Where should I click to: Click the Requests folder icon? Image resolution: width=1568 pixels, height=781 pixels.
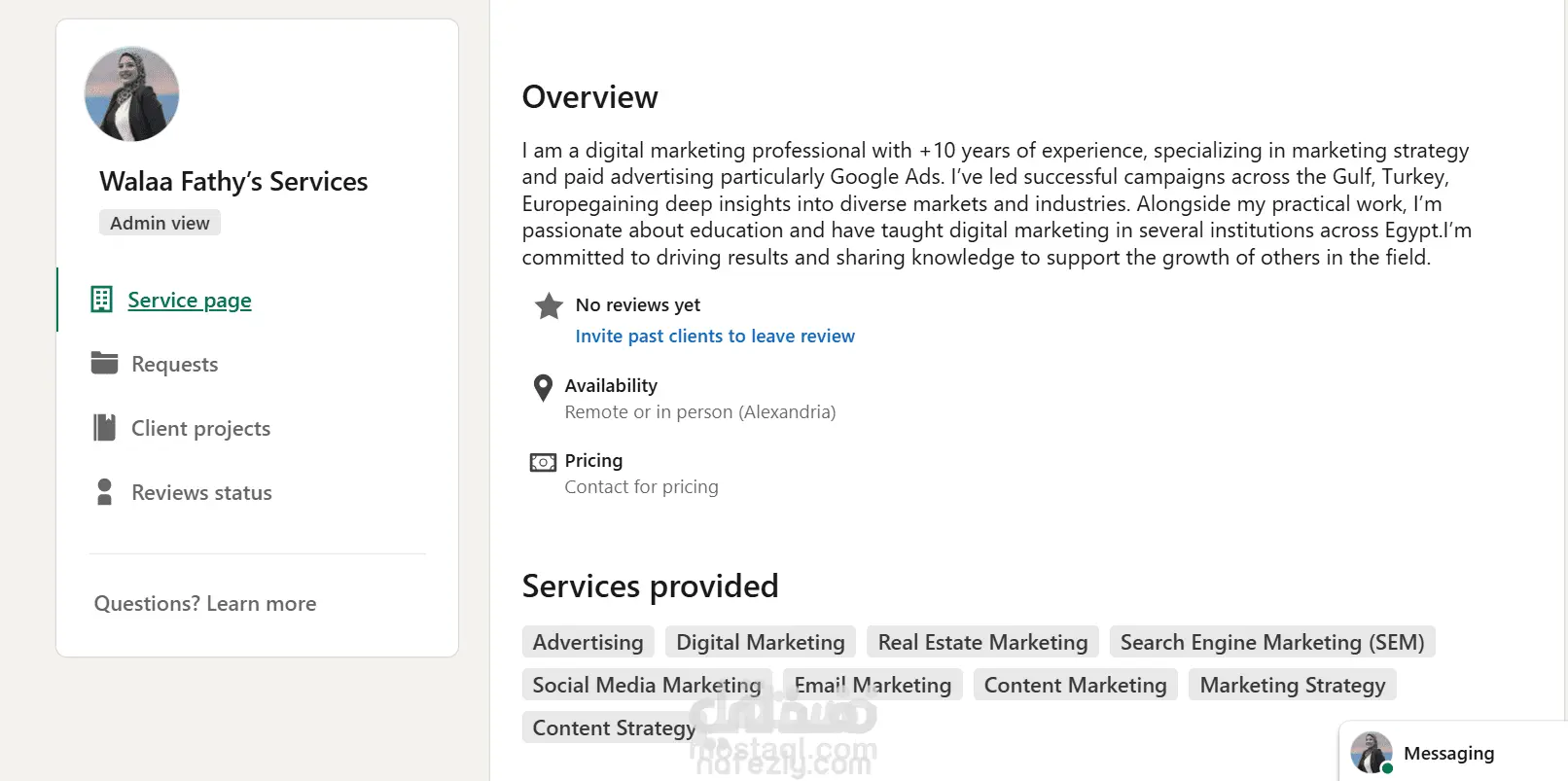pos(104,363)
